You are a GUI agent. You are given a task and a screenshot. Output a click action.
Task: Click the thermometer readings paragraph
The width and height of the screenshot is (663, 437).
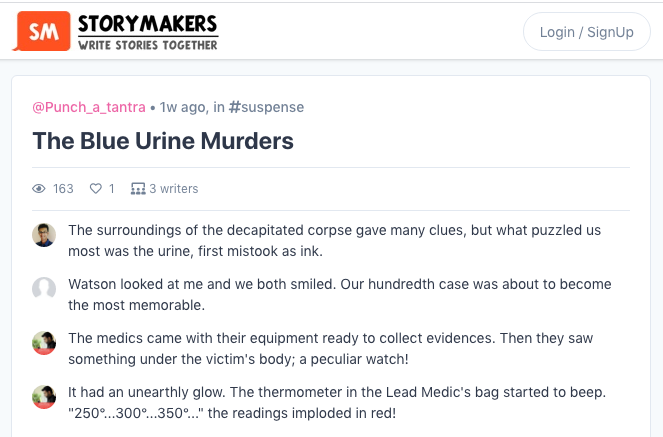[x=337, y=403]
